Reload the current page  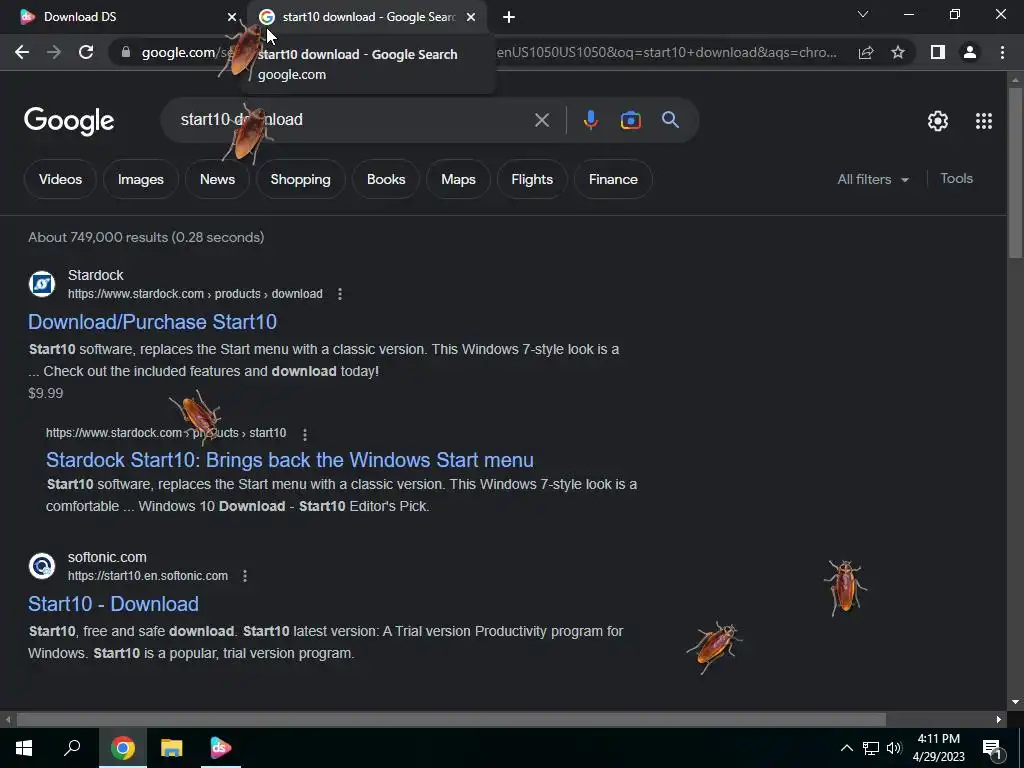(86, 52)
